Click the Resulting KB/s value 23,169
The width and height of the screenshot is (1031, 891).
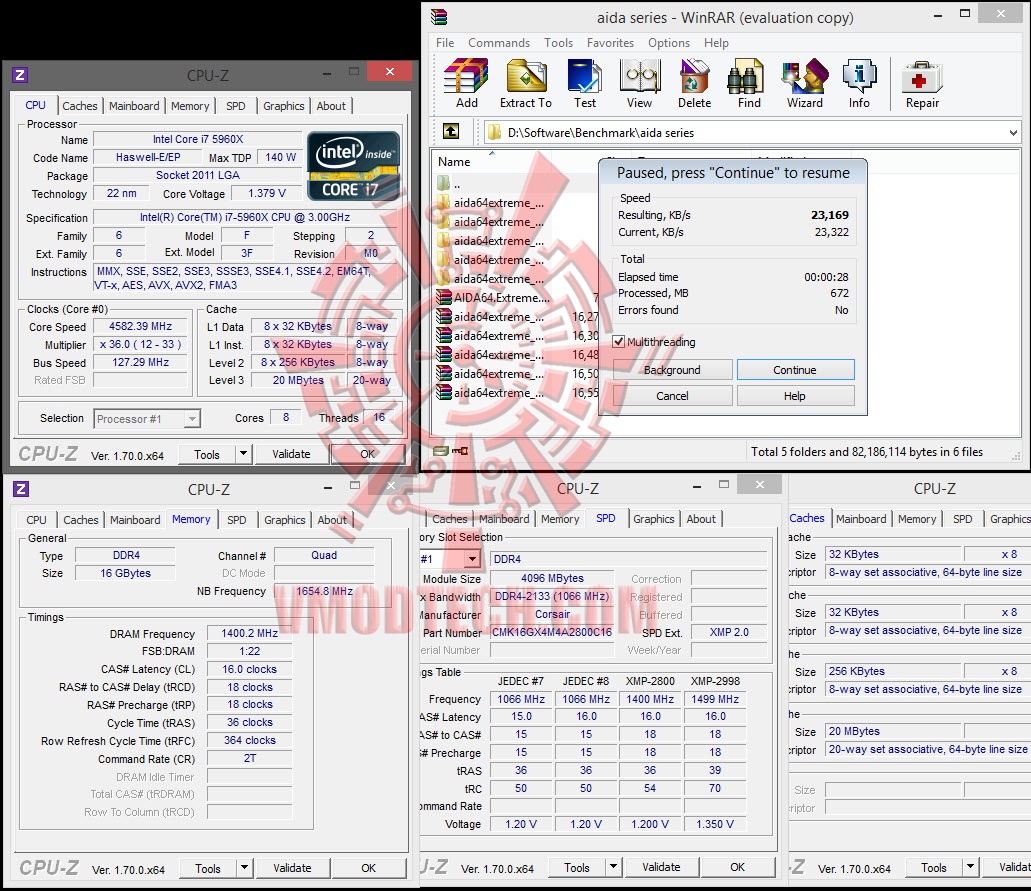[829, 215]
